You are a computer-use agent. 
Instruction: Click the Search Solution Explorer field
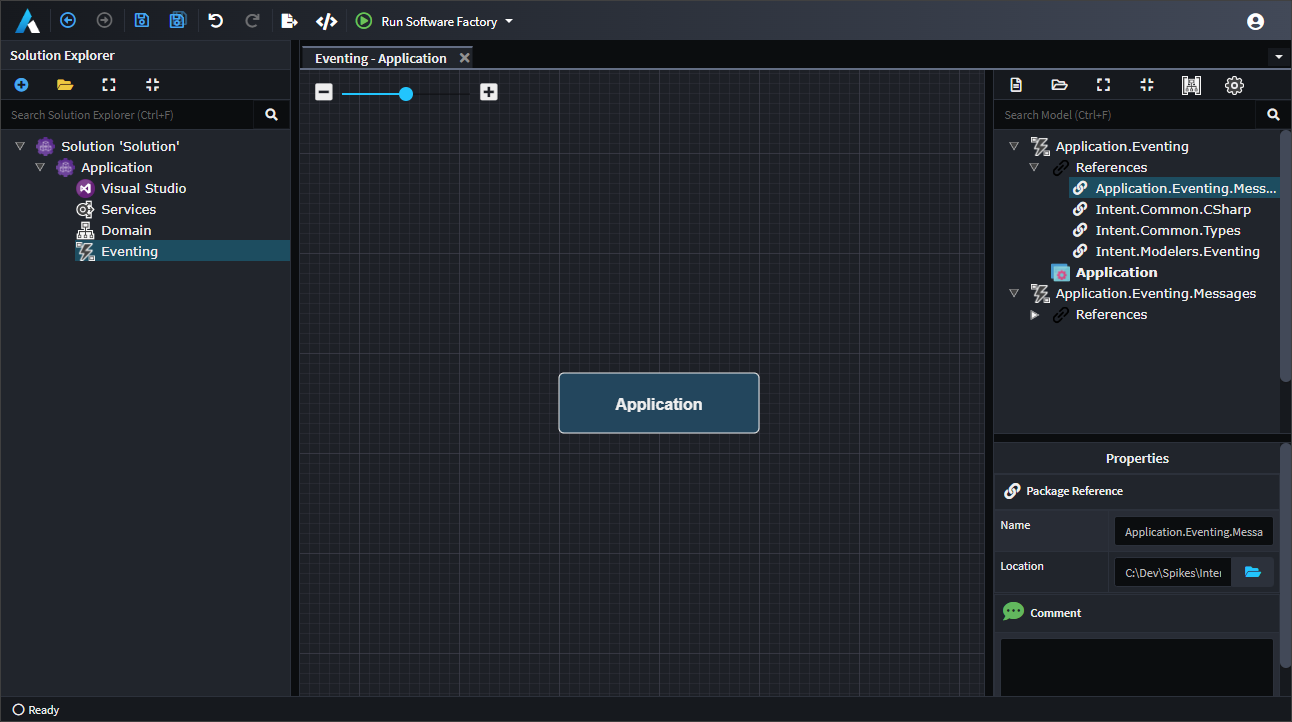point(127,115)
